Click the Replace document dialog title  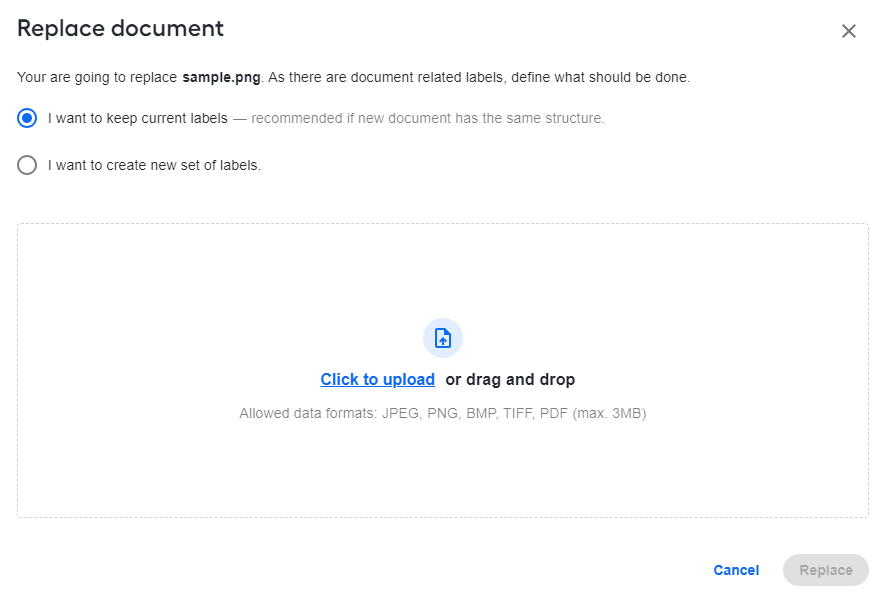coord(120,28)
